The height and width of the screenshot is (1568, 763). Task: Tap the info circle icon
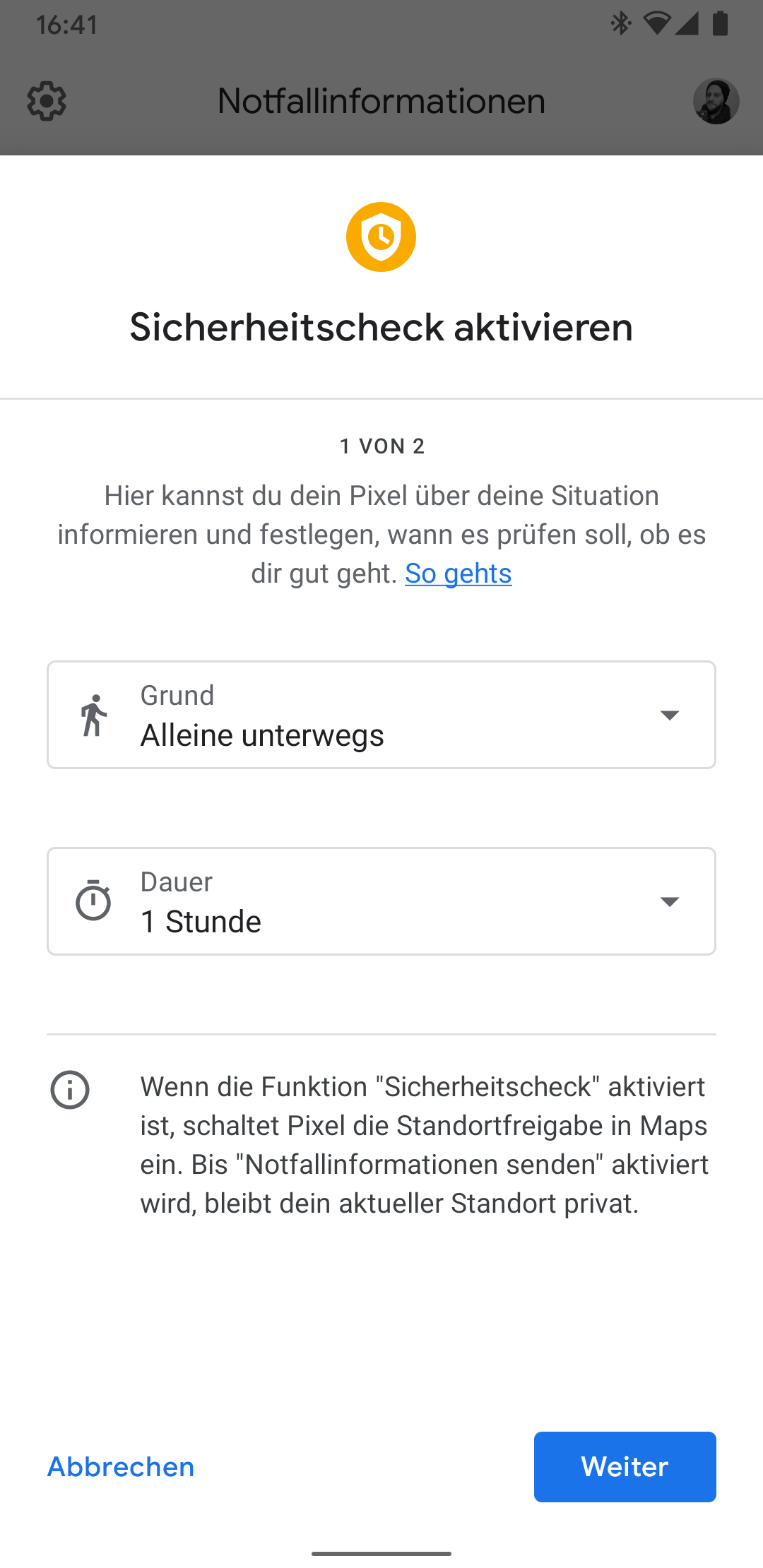click(x=70, y=1089)
